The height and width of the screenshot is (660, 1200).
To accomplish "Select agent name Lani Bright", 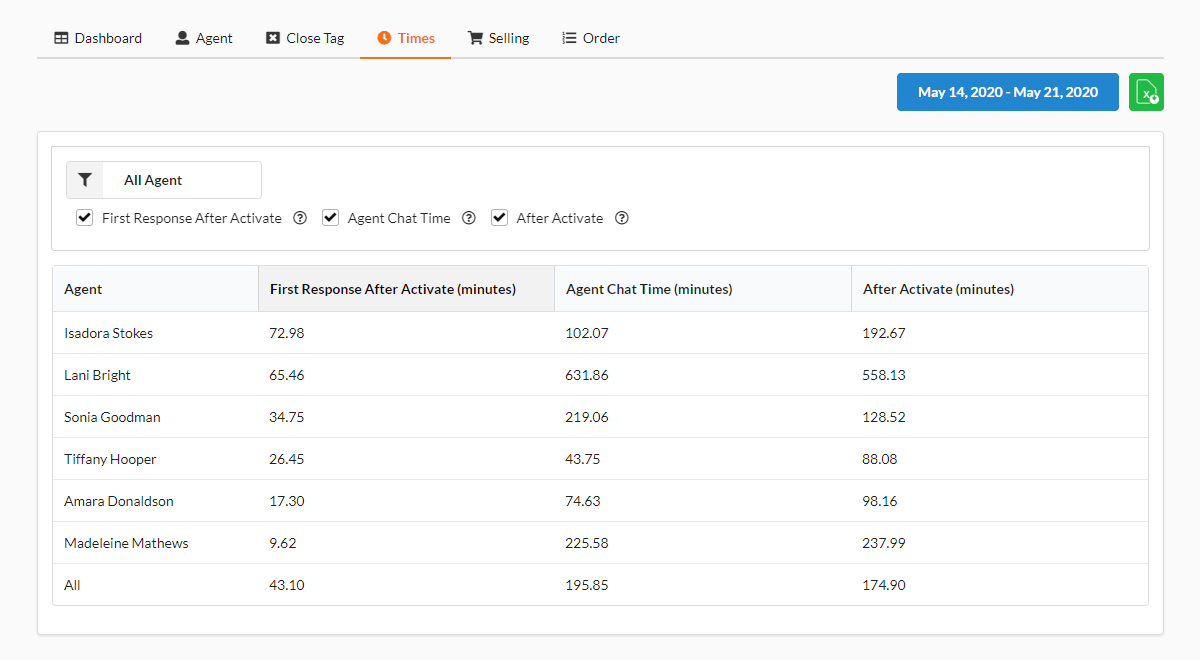I will [97, 375].
